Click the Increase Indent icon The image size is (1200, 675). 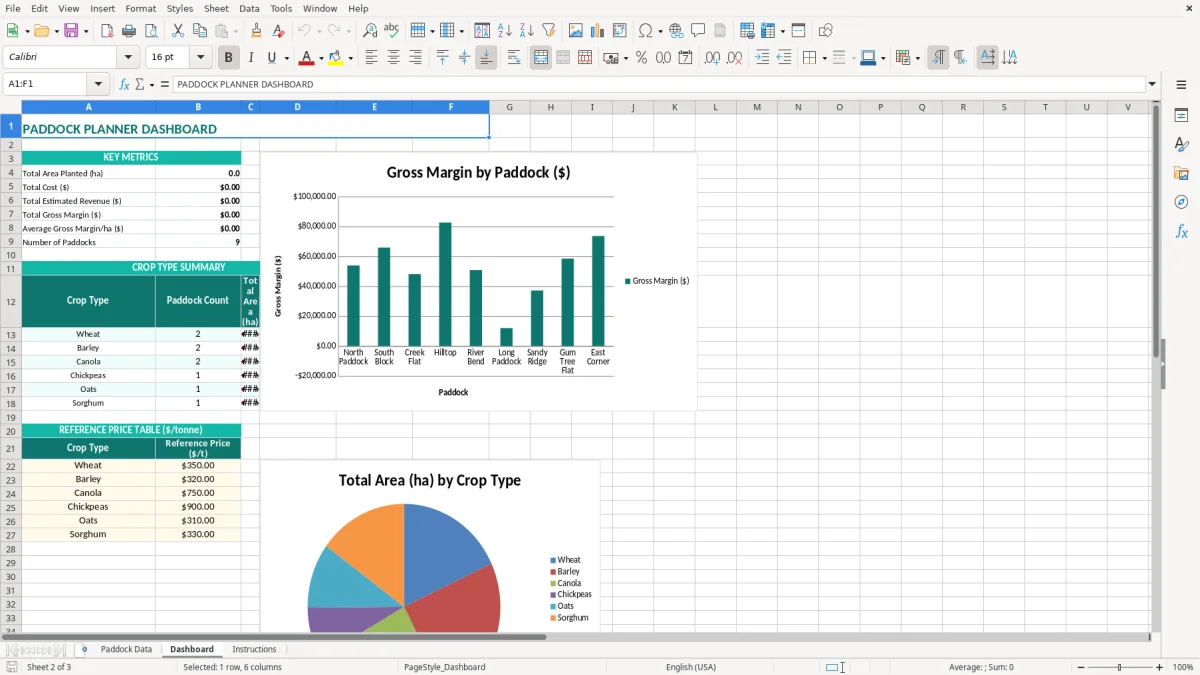[x=762, y=58]
